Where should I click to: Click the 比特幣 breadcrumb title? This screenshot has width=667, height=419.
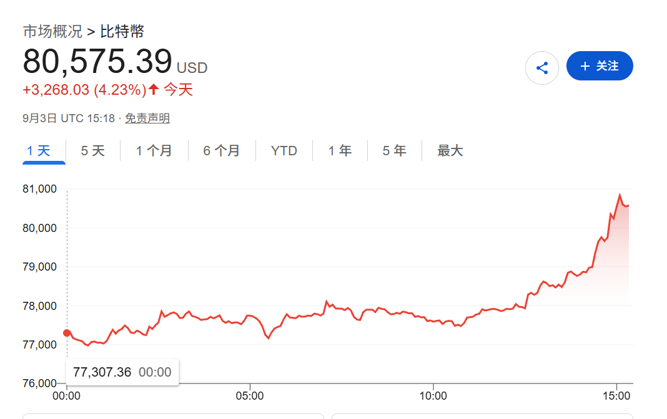click(122, 31)
